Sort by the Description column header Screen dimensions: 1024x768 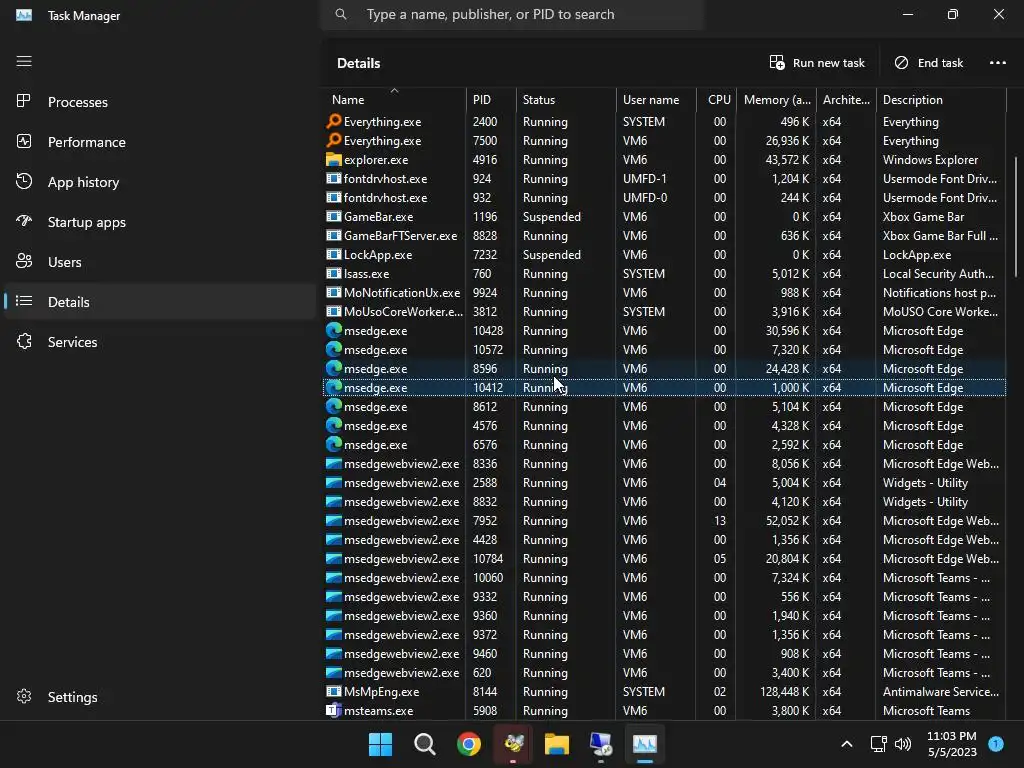coord(941,99)
